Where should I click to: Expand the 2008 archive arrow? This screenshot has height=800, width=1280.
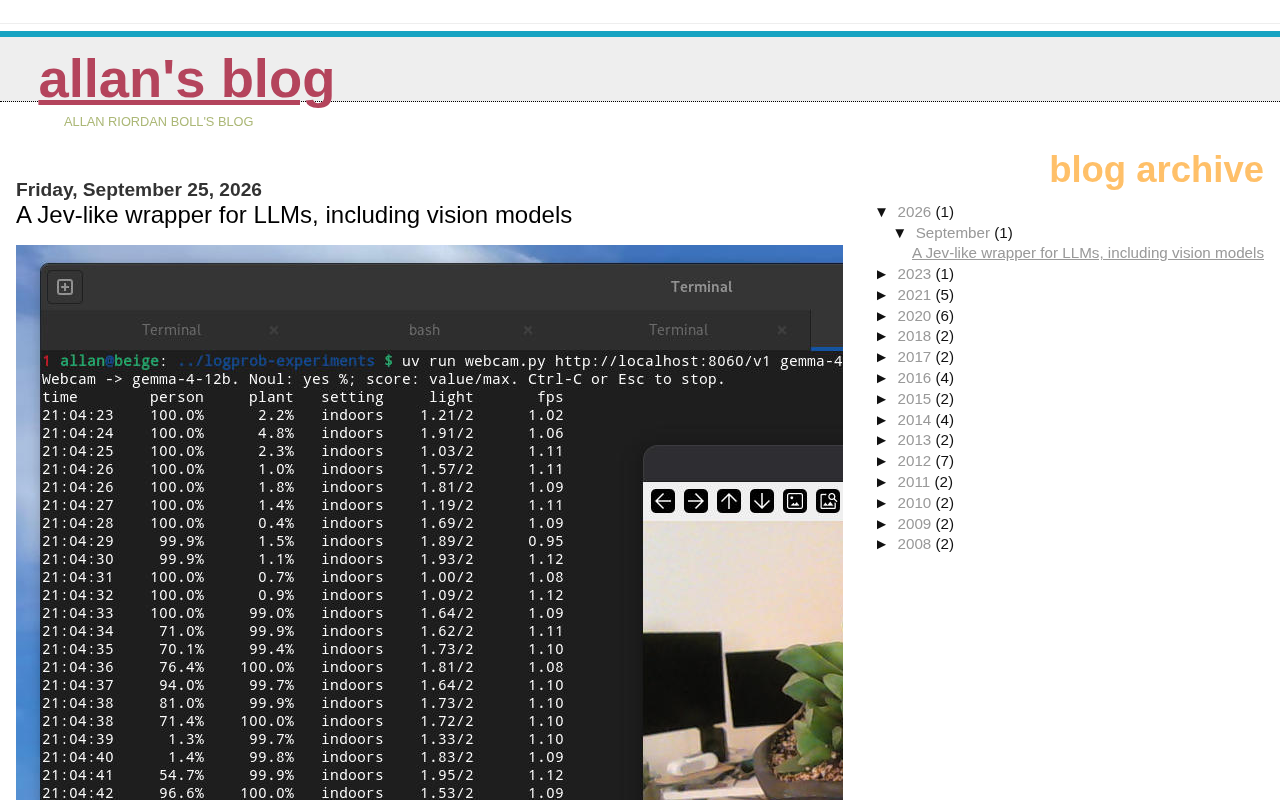point(882,544)
